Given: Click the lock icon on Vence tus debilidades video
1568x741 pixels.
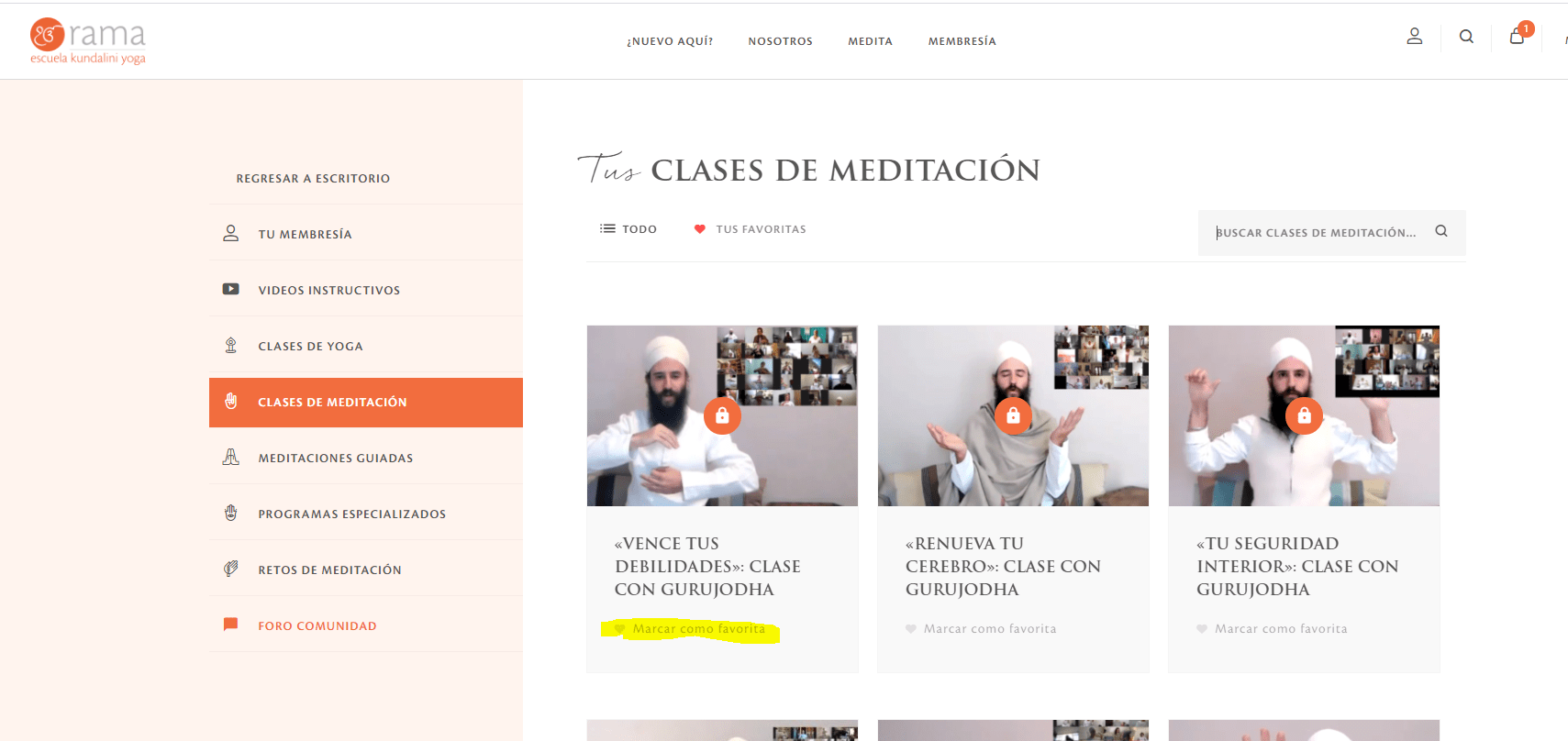Looking at the screenshot, I should click(x=722, y=415).
